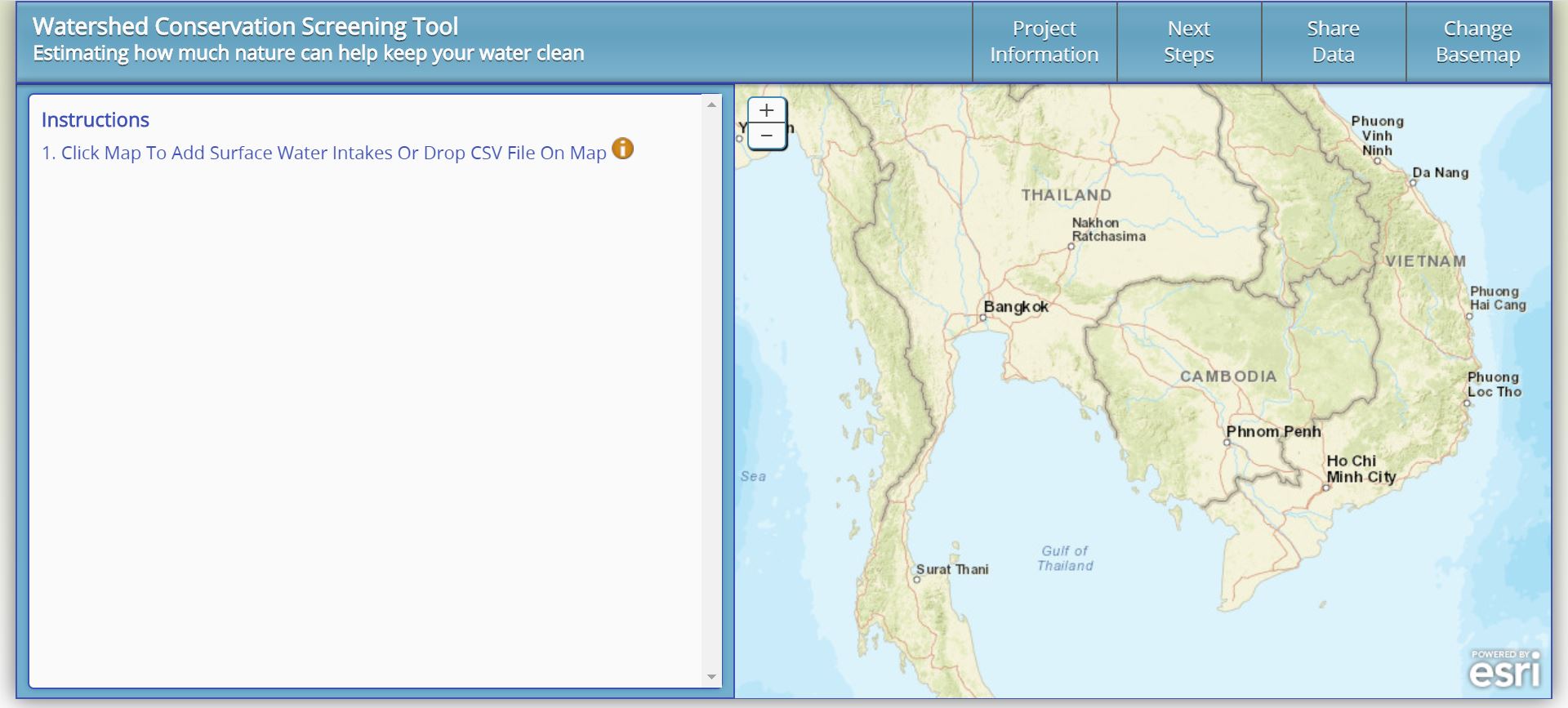
Task: Click the Share Data button
Action: pyautogui.click(x=1333, y=42)
